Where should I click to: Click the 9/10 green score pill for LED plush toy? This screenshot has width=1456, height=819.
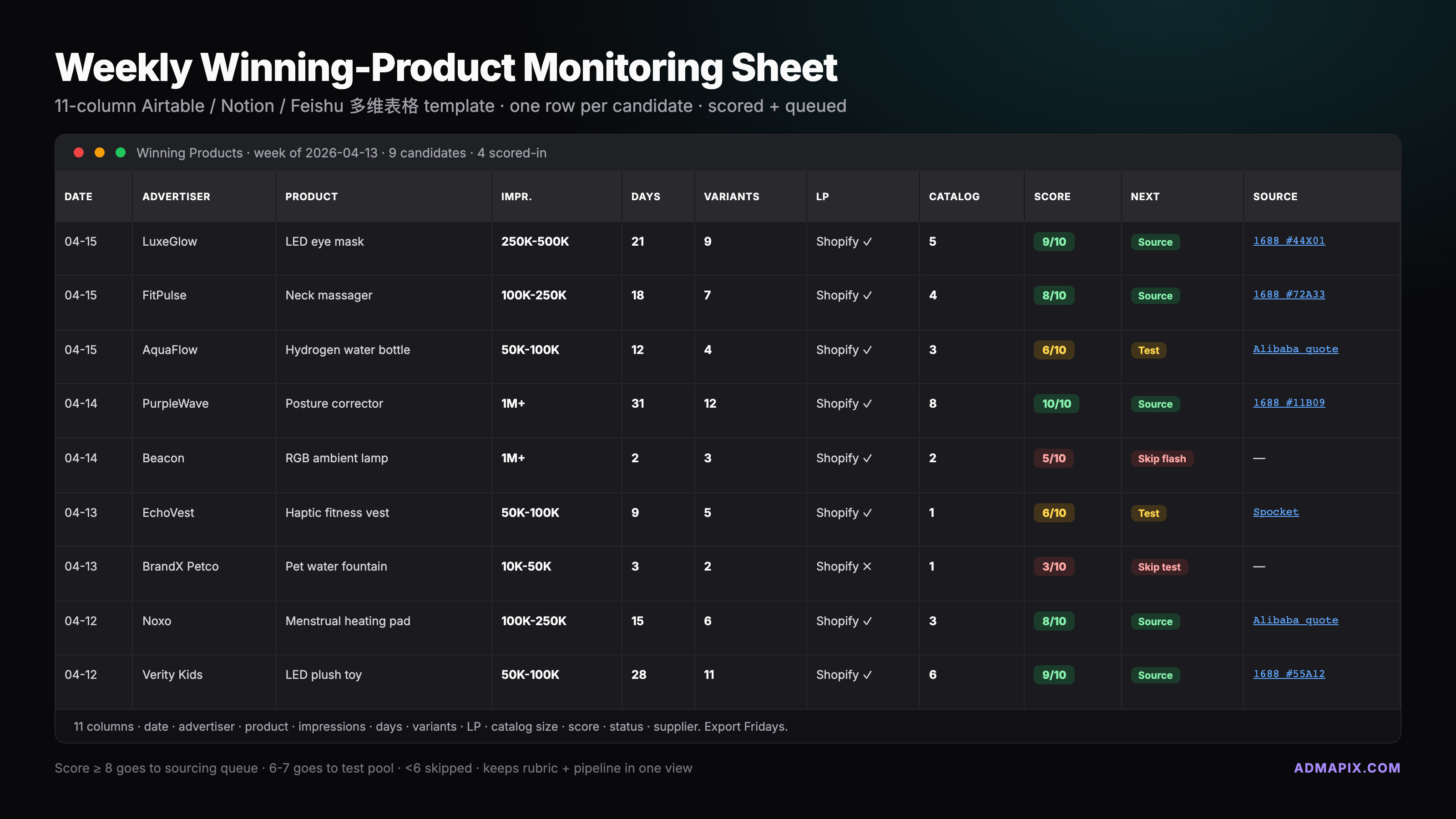point(1054,674)
